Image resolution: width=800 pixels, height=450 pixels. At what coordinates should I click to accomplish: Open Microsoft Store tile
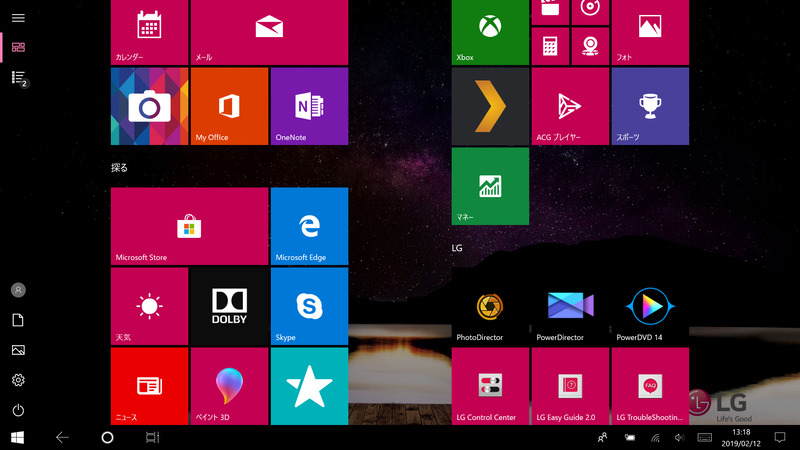point(189,226)
